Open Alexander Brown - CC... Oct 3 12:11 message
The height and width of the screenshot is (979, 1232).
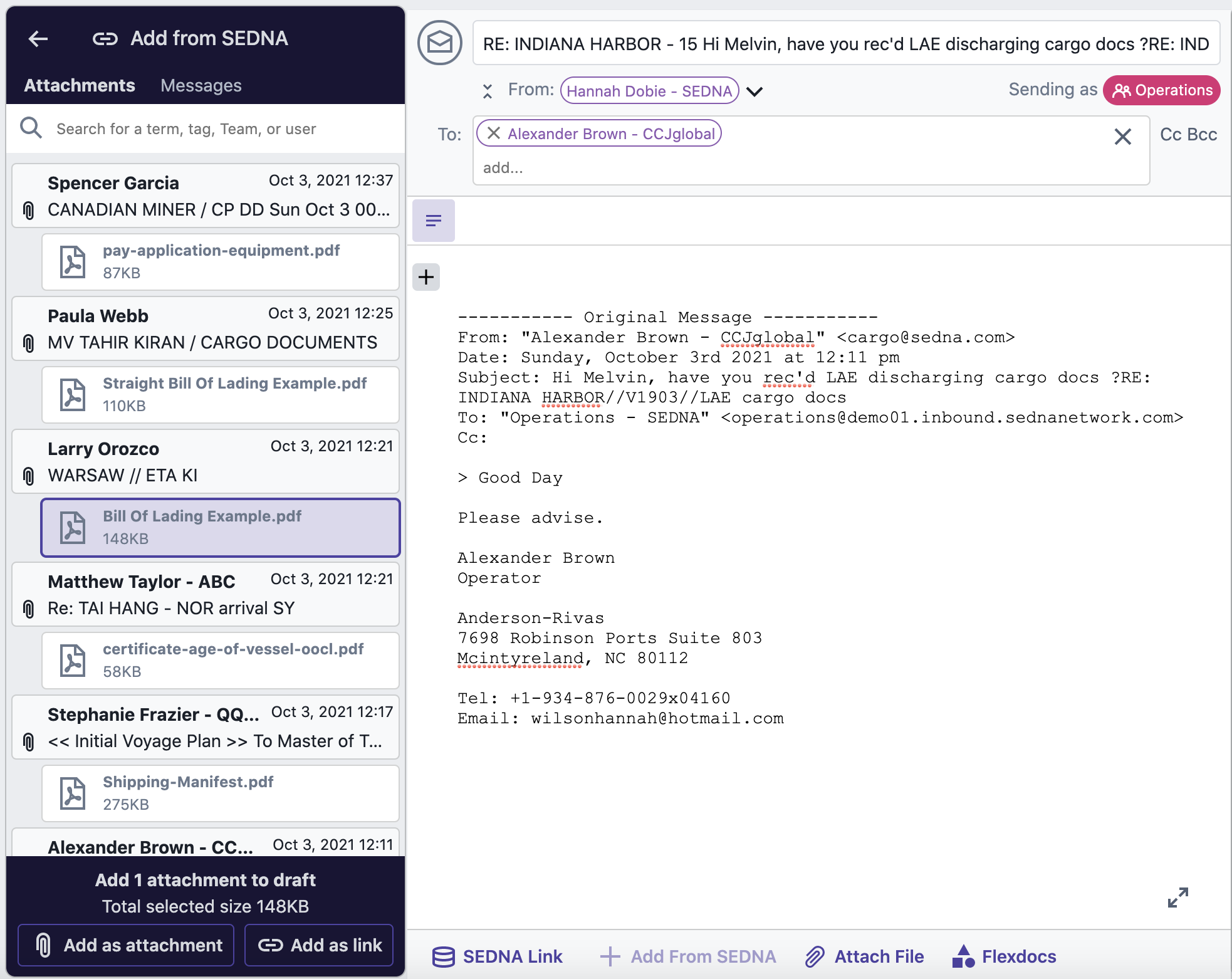pyautogui.click(x=206, y=843)
